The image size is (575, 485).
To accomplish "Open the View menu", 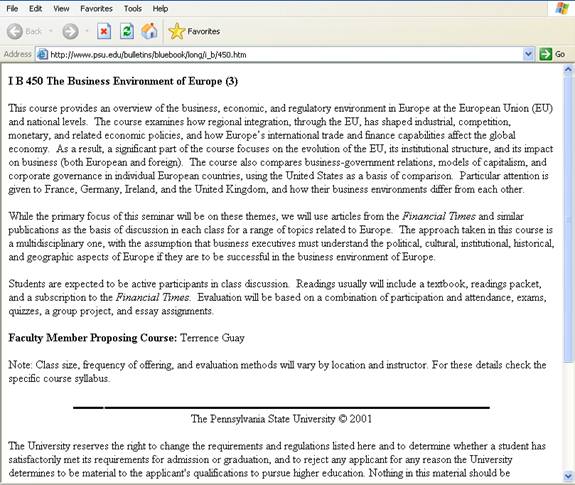I will click(x=61, y=8).
